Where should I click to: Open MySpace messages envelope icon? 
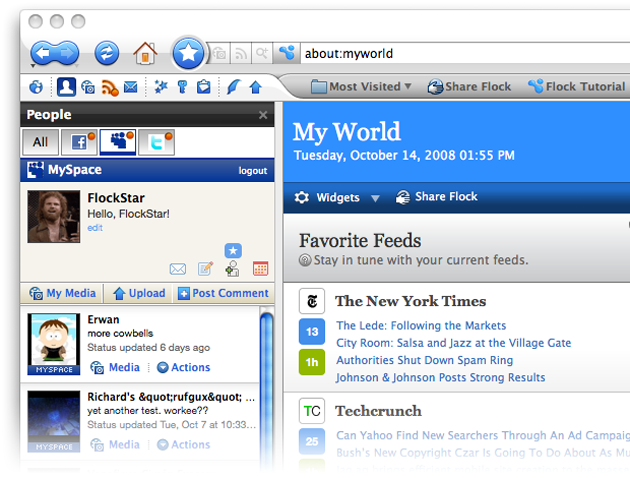tap(178, 269)
